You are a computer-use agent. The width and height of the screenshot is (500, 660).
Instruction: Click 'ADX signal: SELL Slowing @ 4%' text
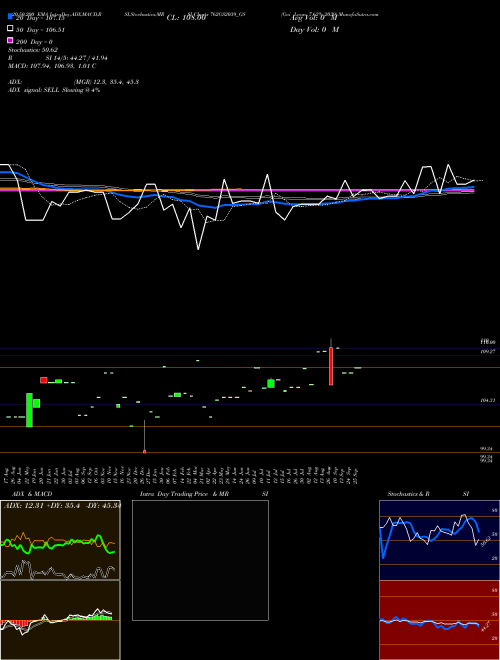54,90
